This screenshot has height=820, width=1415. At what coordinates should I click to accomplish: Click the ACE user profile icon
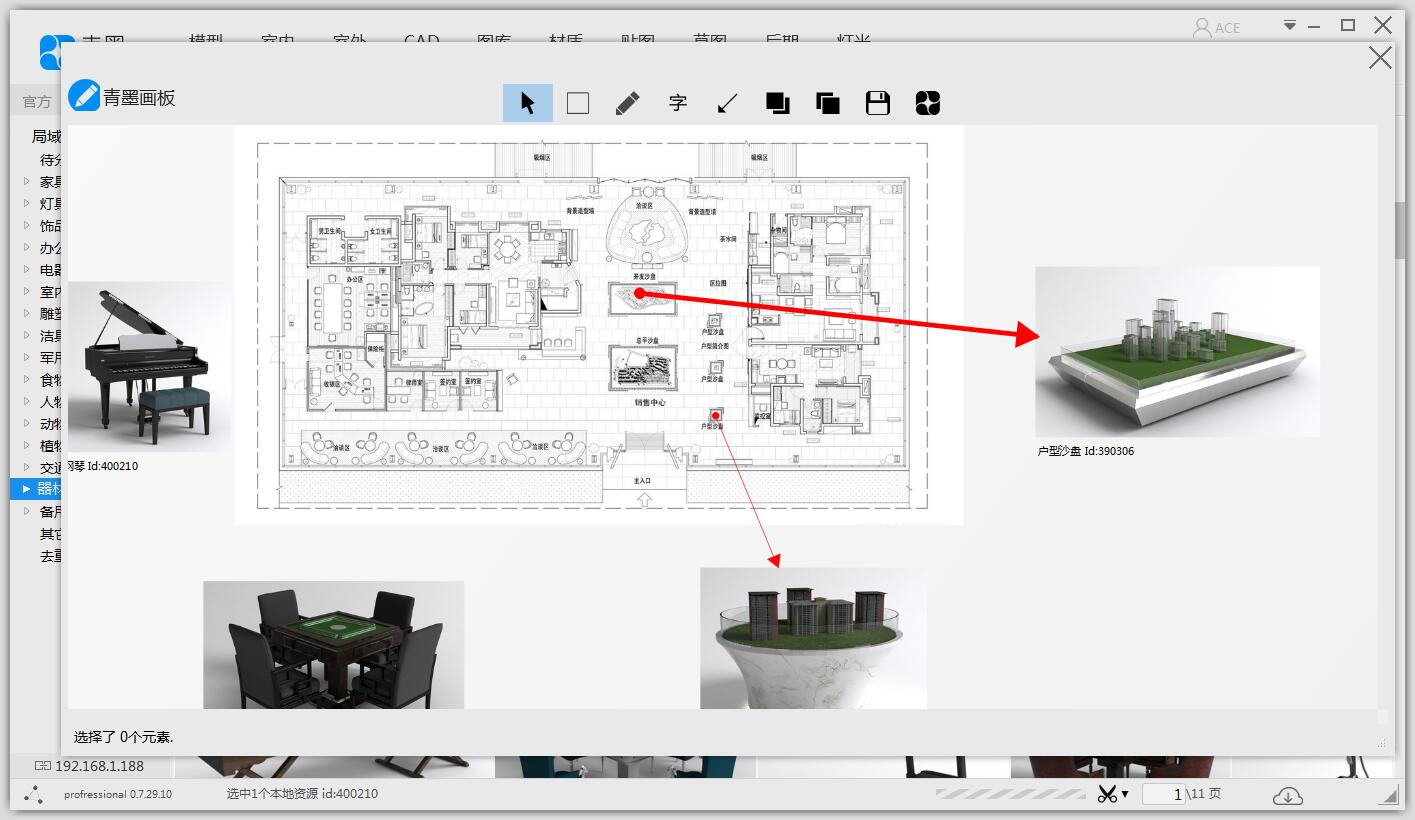tap(1202, 28)
